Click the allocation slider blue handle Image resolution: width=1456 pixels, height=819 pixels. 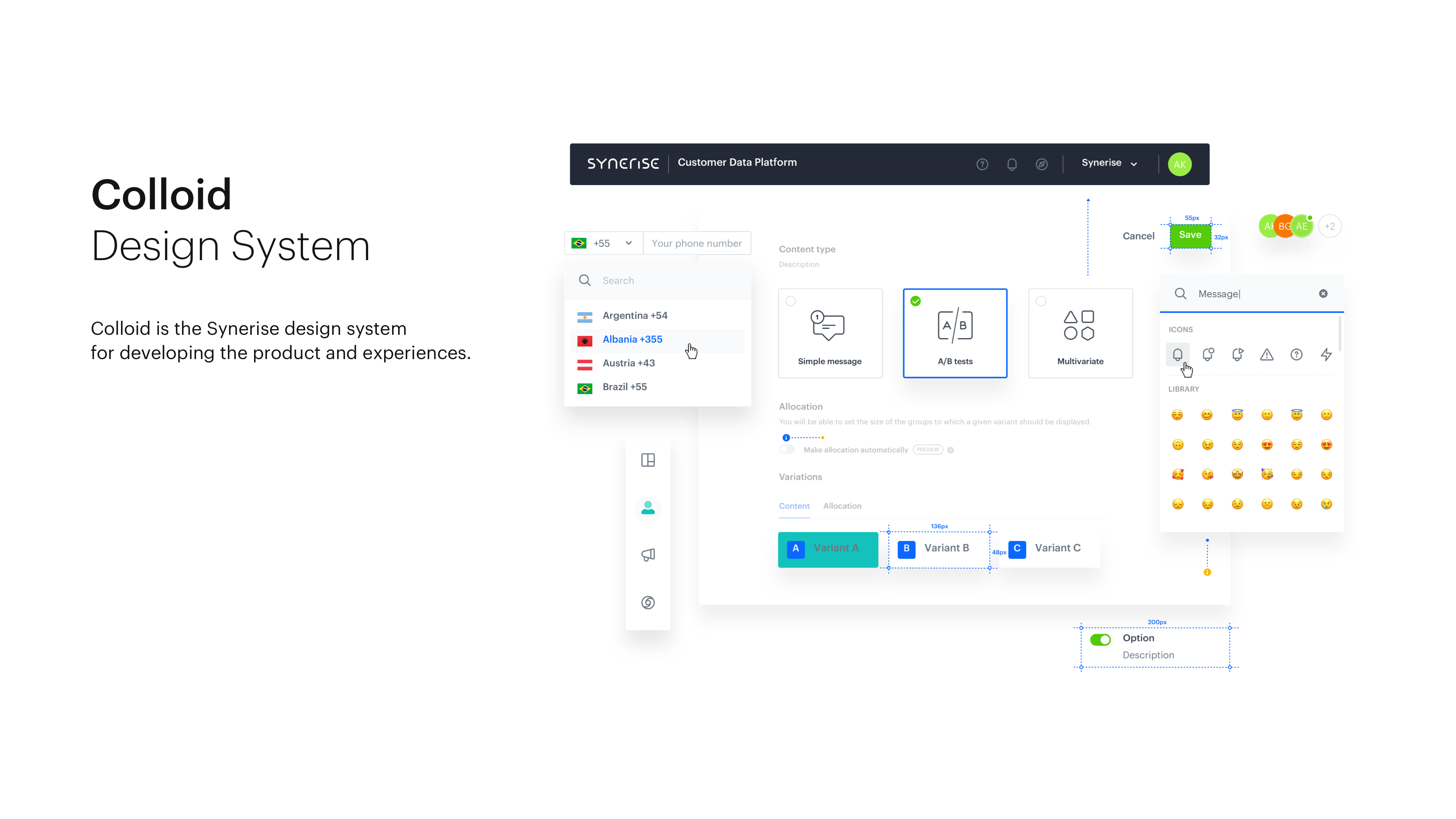(786, 438)
